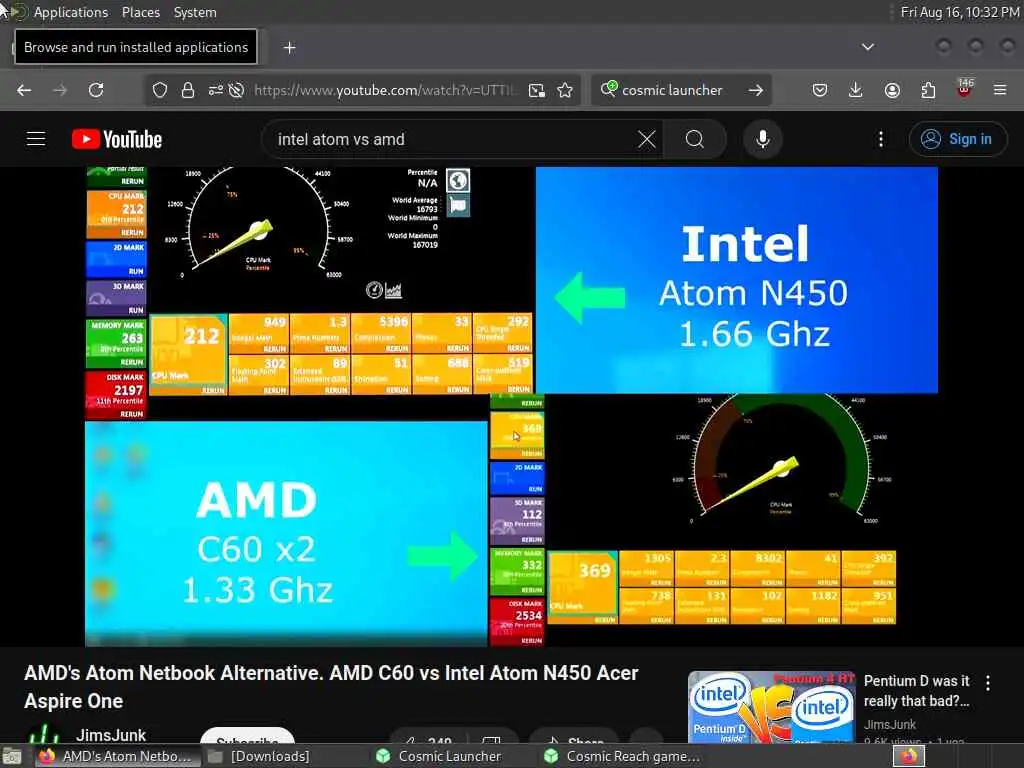Switch to Cosmic Reach game taskbar window
This screenshot has width=1024, height=768.
623,756
